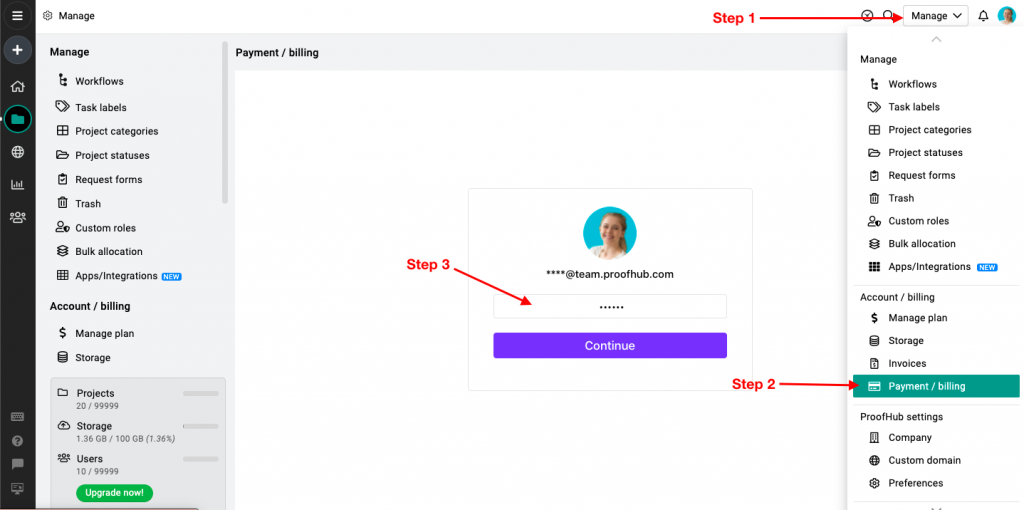1024x510 pixels.
Task: Open the Reports chart icon in sidebar
Action: 18,185
